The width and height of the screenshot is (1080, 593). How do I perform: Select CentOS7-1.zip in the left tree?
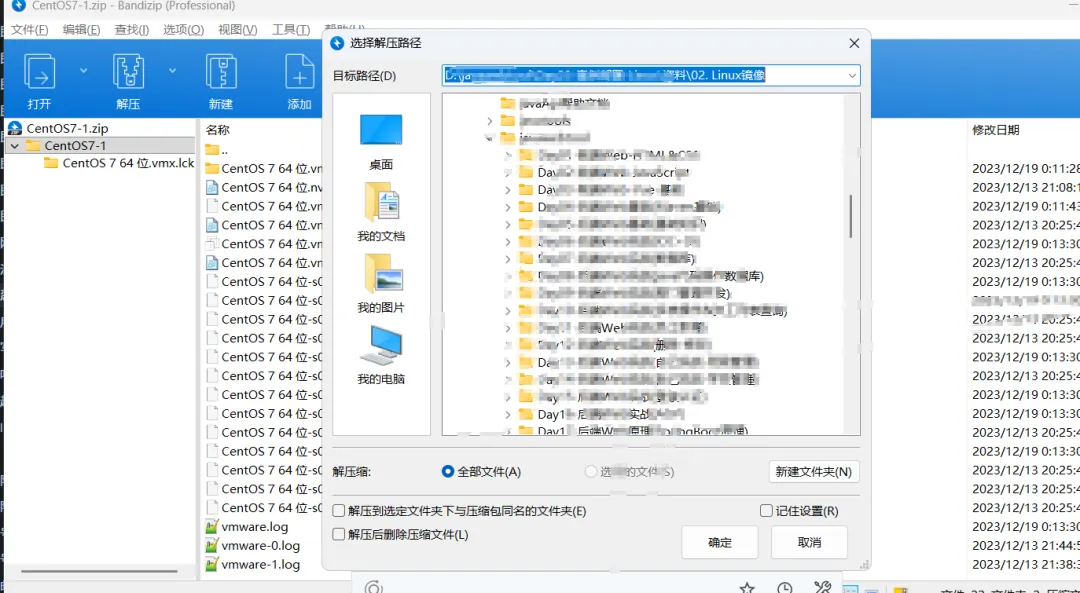pyautogui.click(x=68, y=128)
